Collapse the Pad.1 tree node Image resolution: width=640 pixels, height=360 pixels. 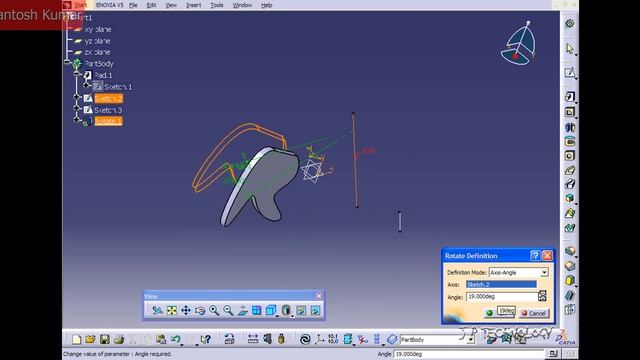tap(77, 73)
